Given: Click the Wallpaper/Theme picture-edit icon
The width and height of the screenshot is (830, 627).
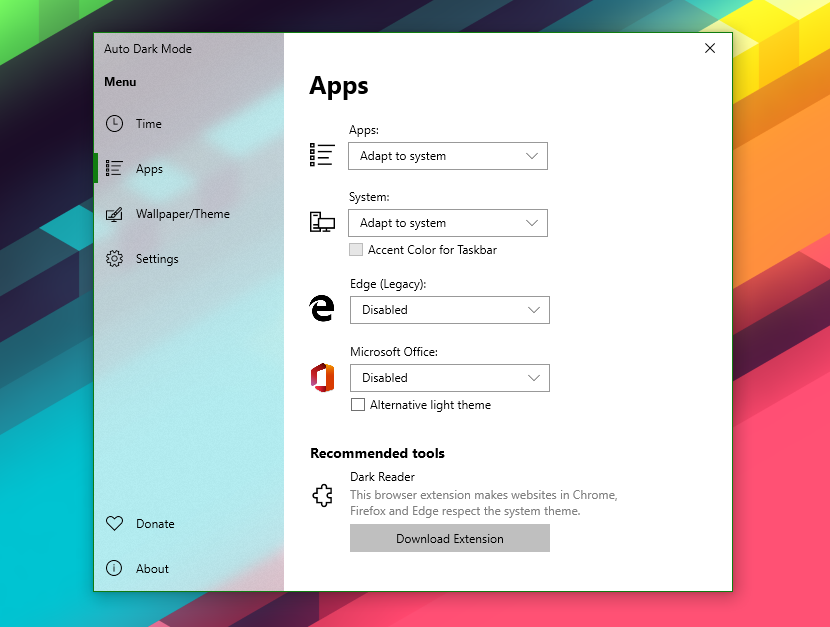Looking at the screenshot, I should (x=114, y=214).
